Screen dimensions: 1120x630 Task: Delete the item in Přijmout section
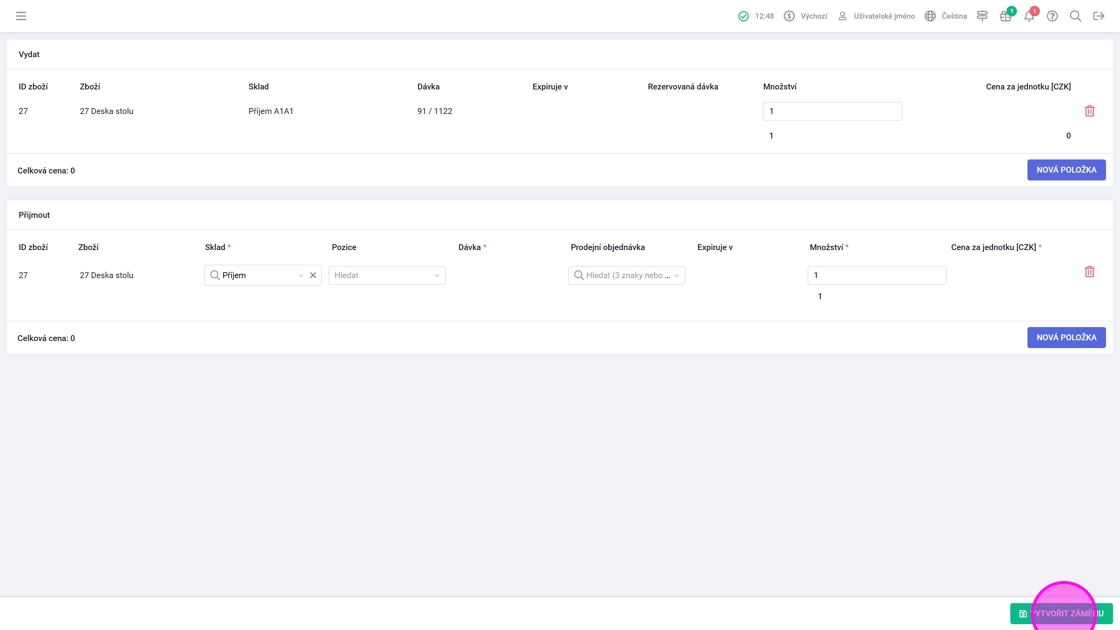pyautogui.click(x=1089, y=271)
